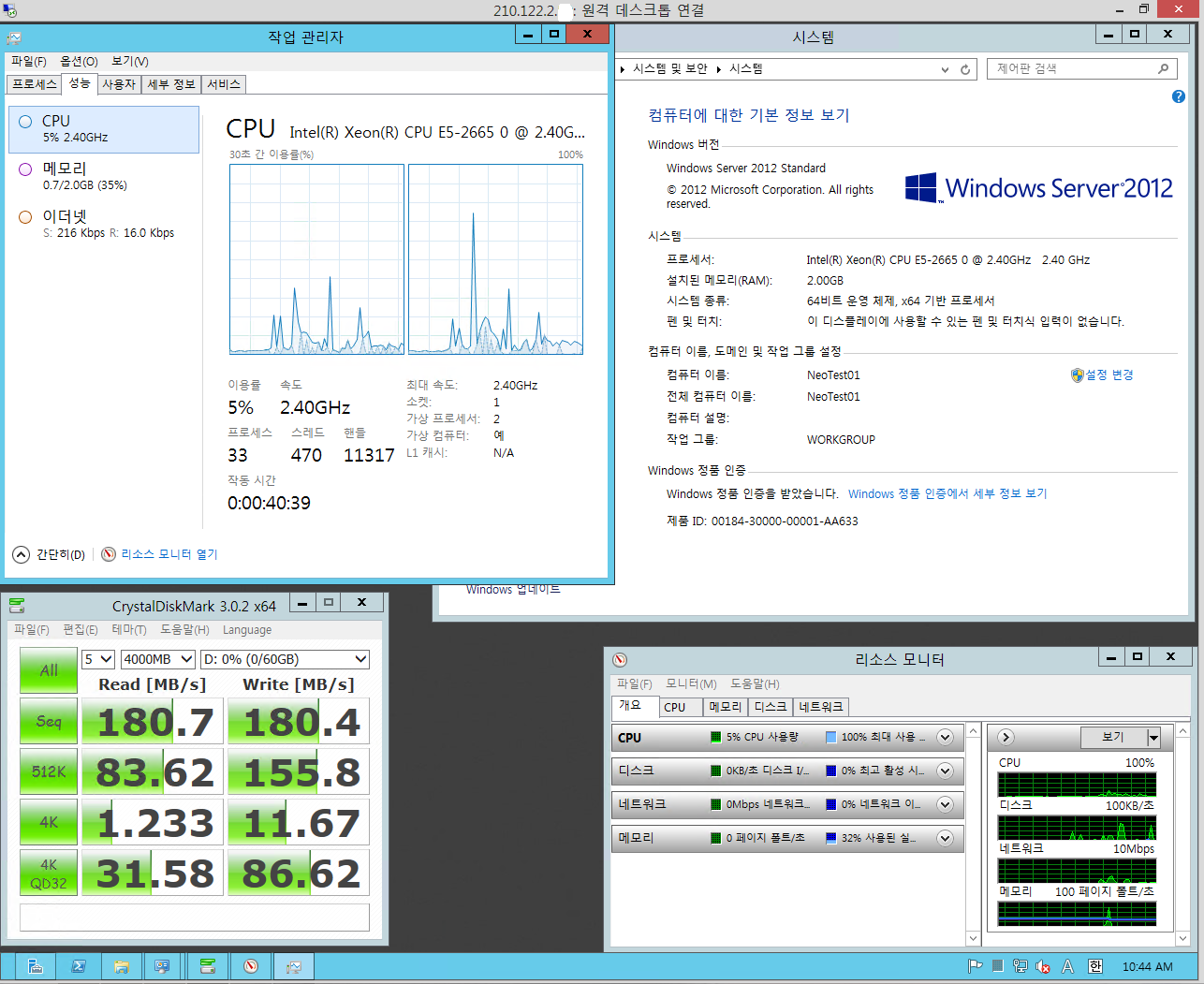Open help with the blue question mark icon
The image size is (1204, 984).
1179,96
